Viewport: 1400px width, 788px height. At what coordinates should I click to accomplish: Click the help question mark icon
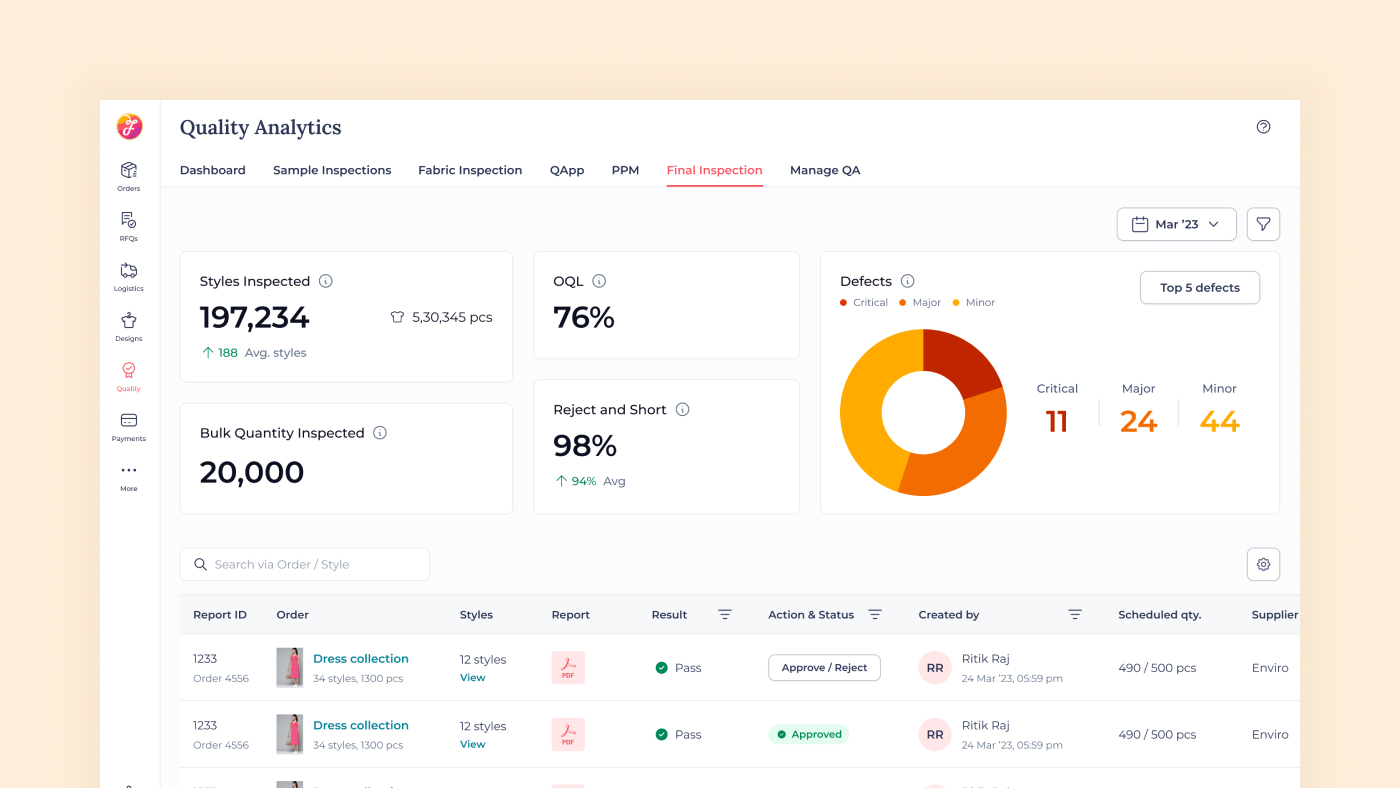tap(1263, 127)
